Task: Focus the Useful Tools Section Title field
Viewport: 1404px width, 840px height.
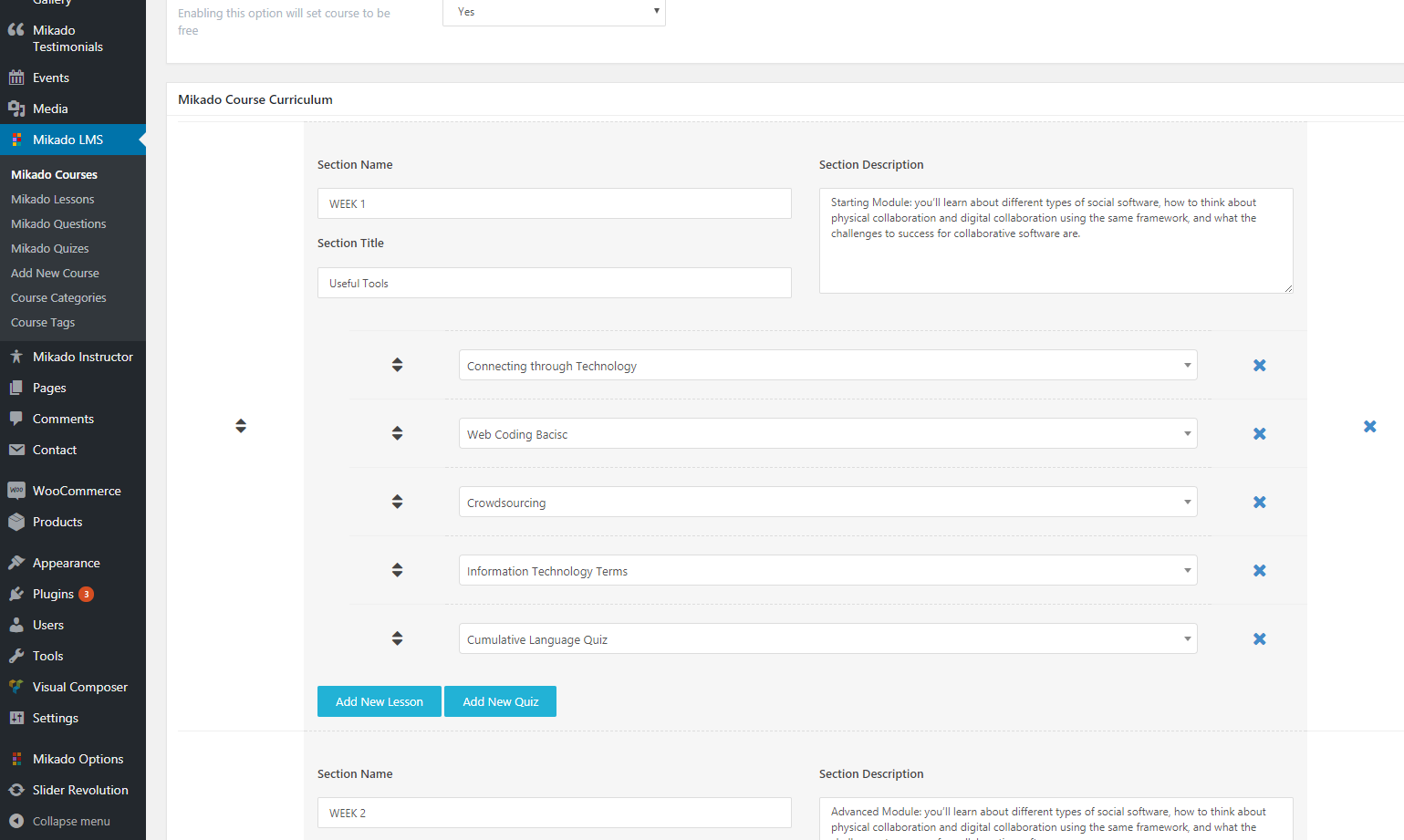Action: (x=555, y=283)
